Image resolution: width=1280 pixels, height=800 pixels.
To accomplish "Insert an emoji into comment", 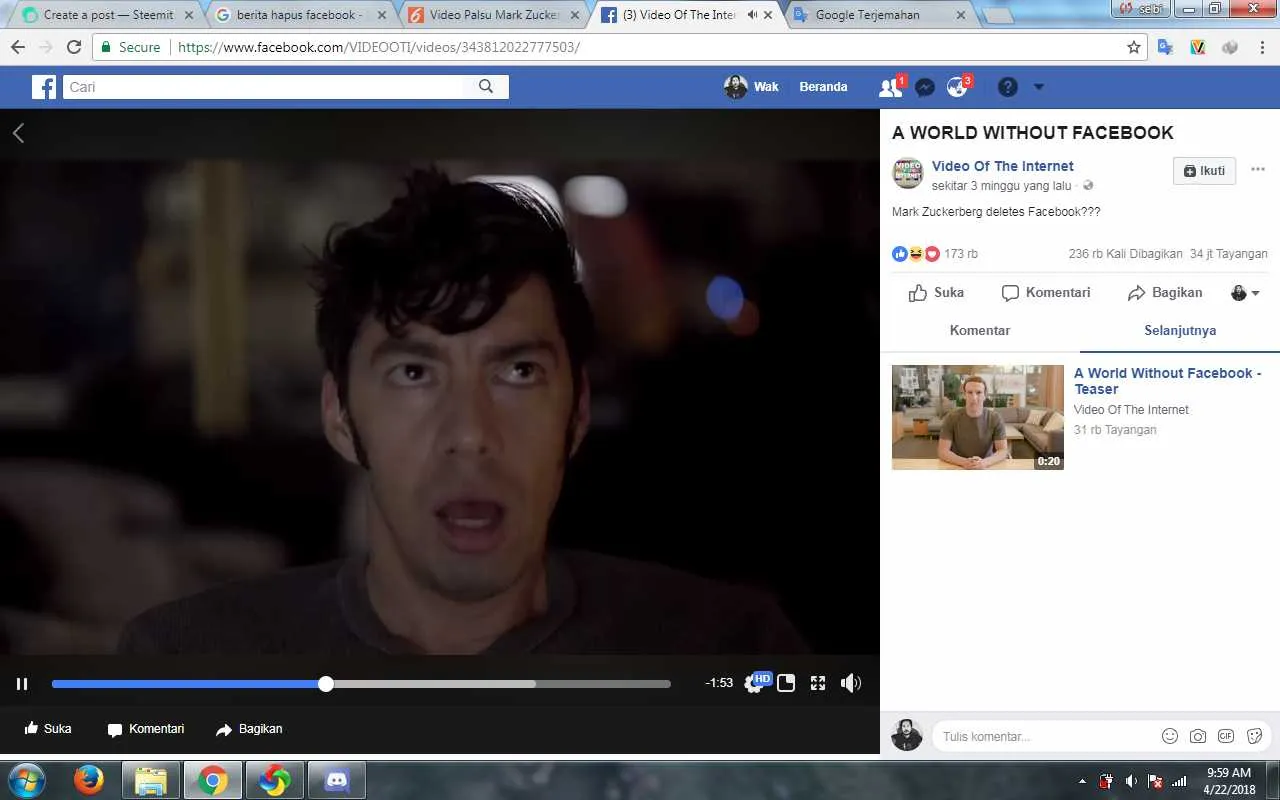I will click(x=1170, y=736).
